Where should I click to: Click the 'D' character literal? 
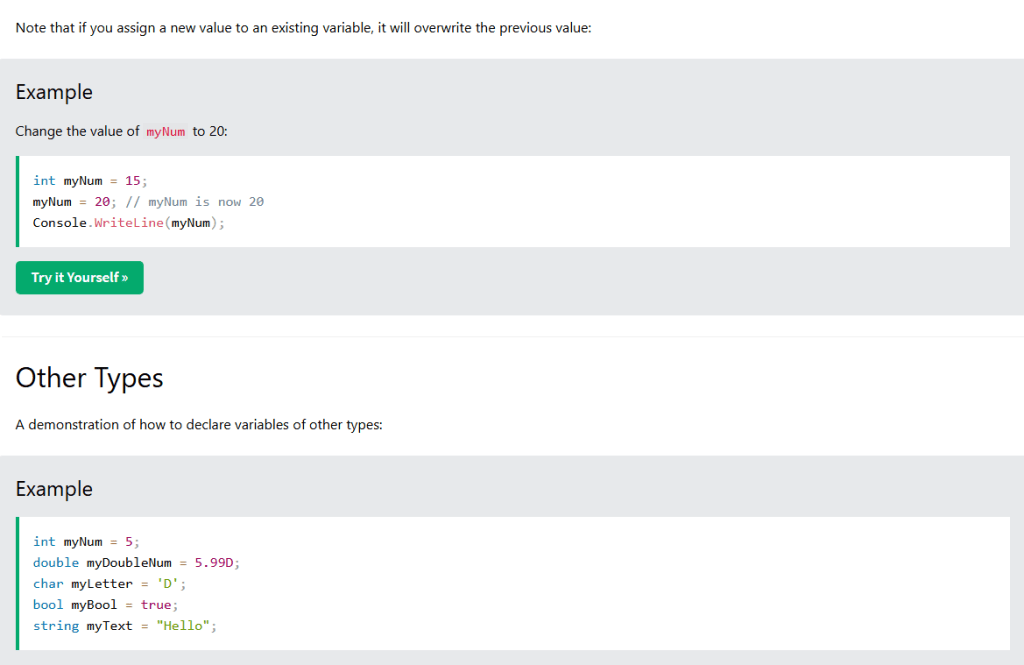tap(167, 584)
